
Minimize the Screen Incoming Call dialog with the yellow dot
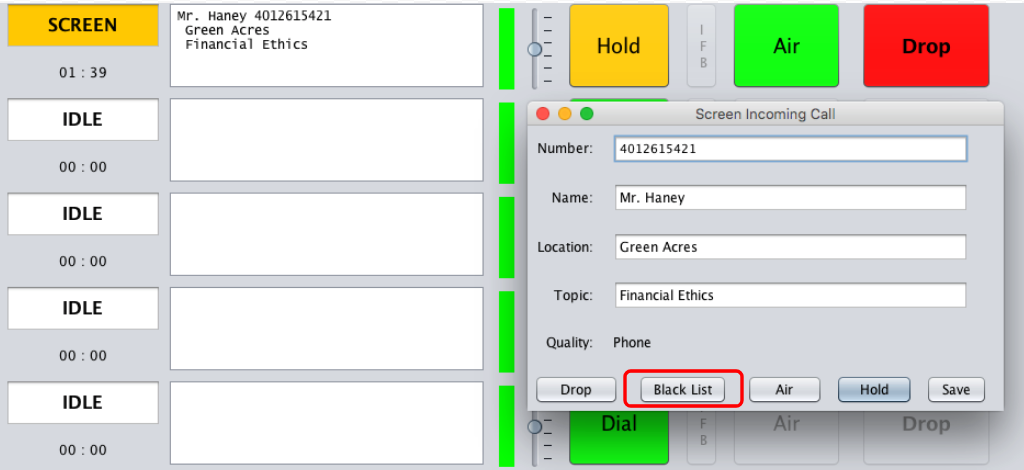565,114
